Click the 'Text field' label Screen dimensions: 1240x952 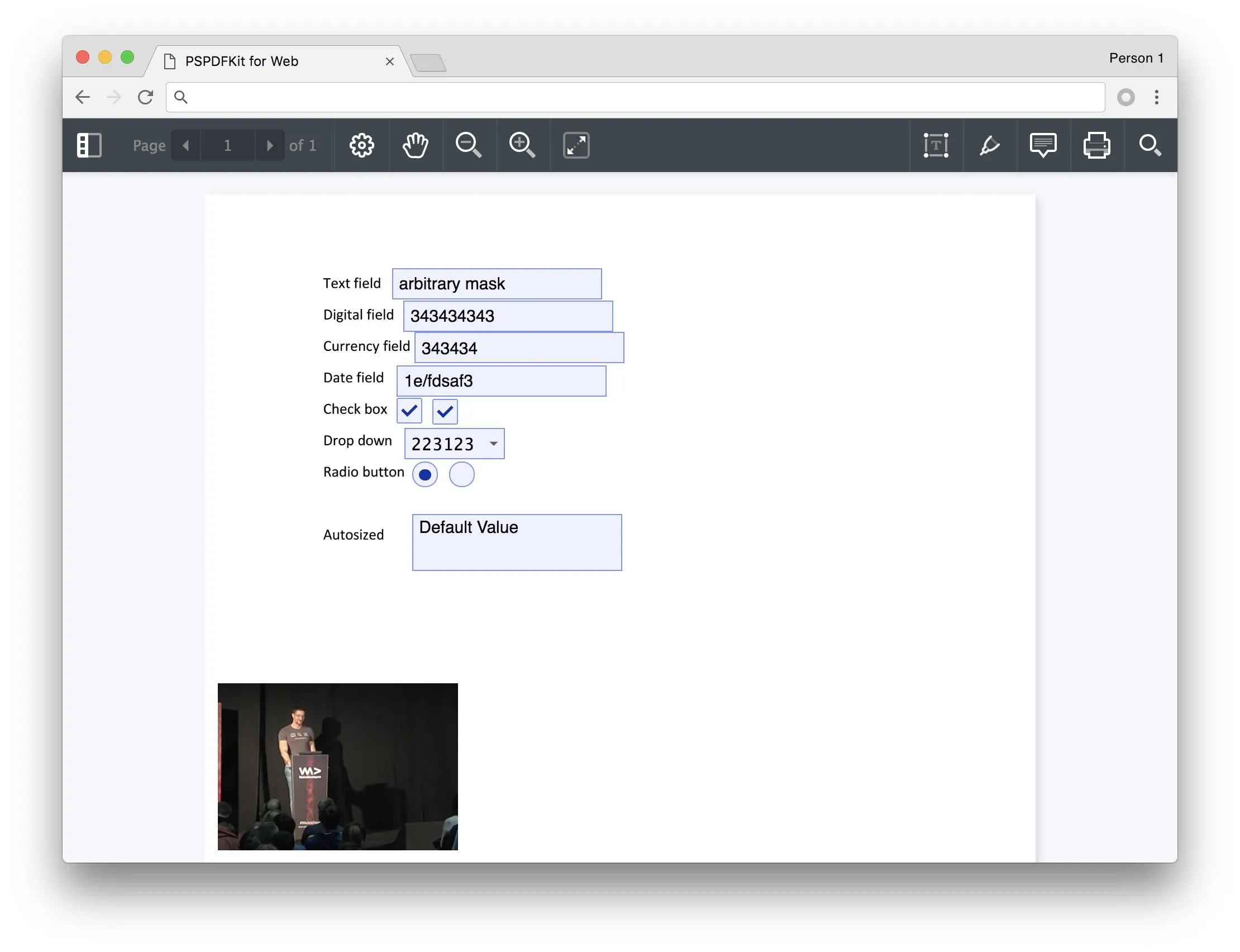click(352, 283)
